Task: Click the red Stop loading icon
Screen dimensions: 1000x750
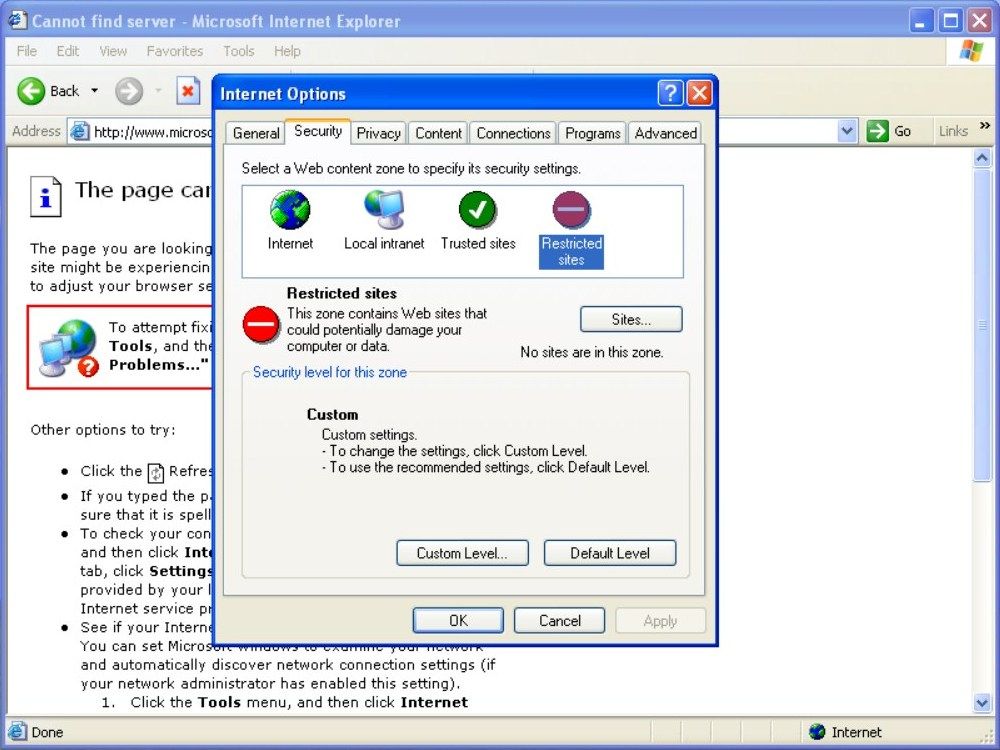Action: point(188,91)
